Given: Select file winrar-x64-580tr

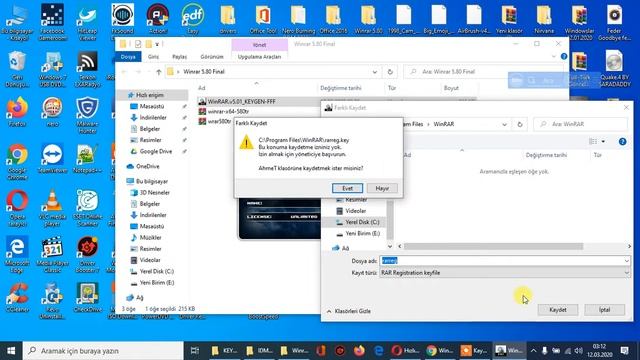Looking at the screenshot, I should click(224, 111).
